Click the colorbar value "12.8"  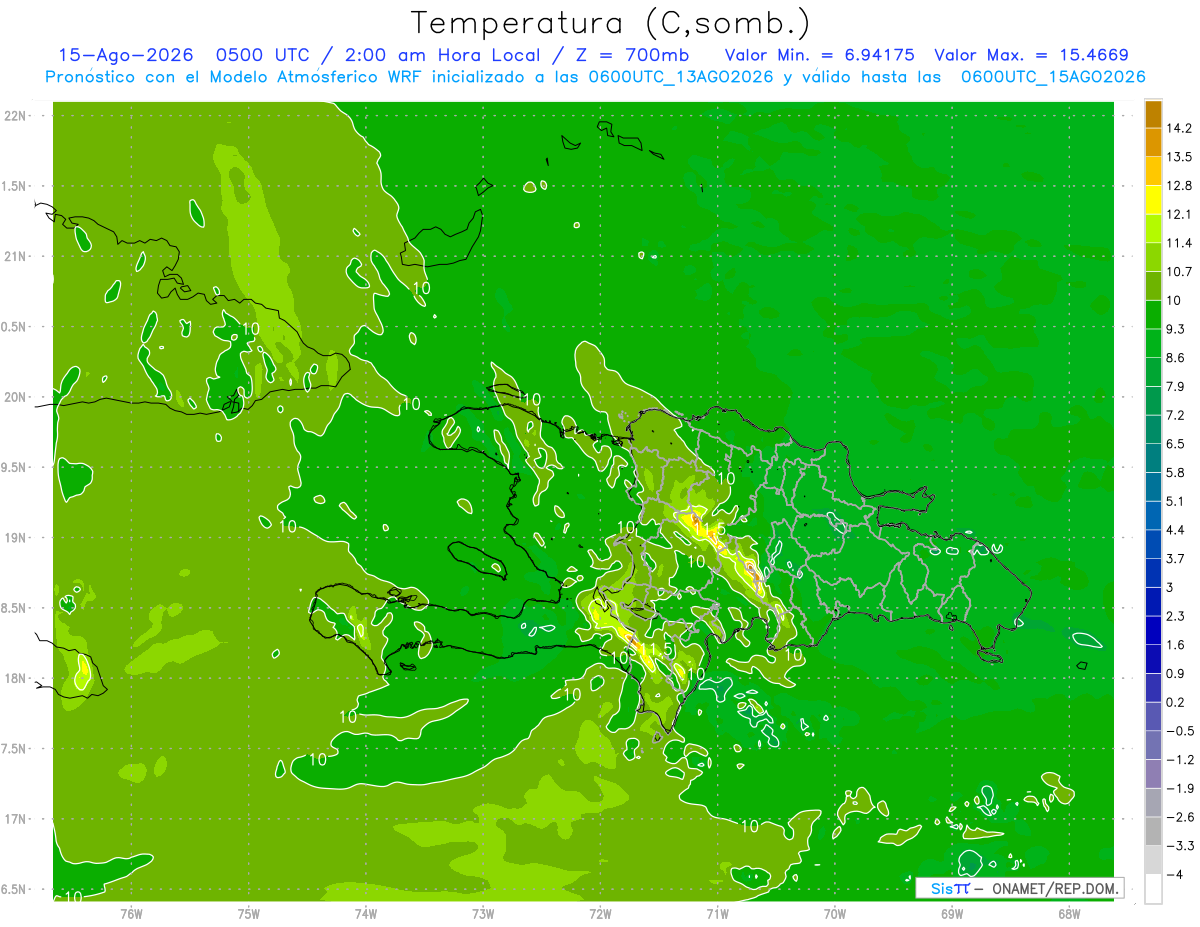pos(1179,186)
